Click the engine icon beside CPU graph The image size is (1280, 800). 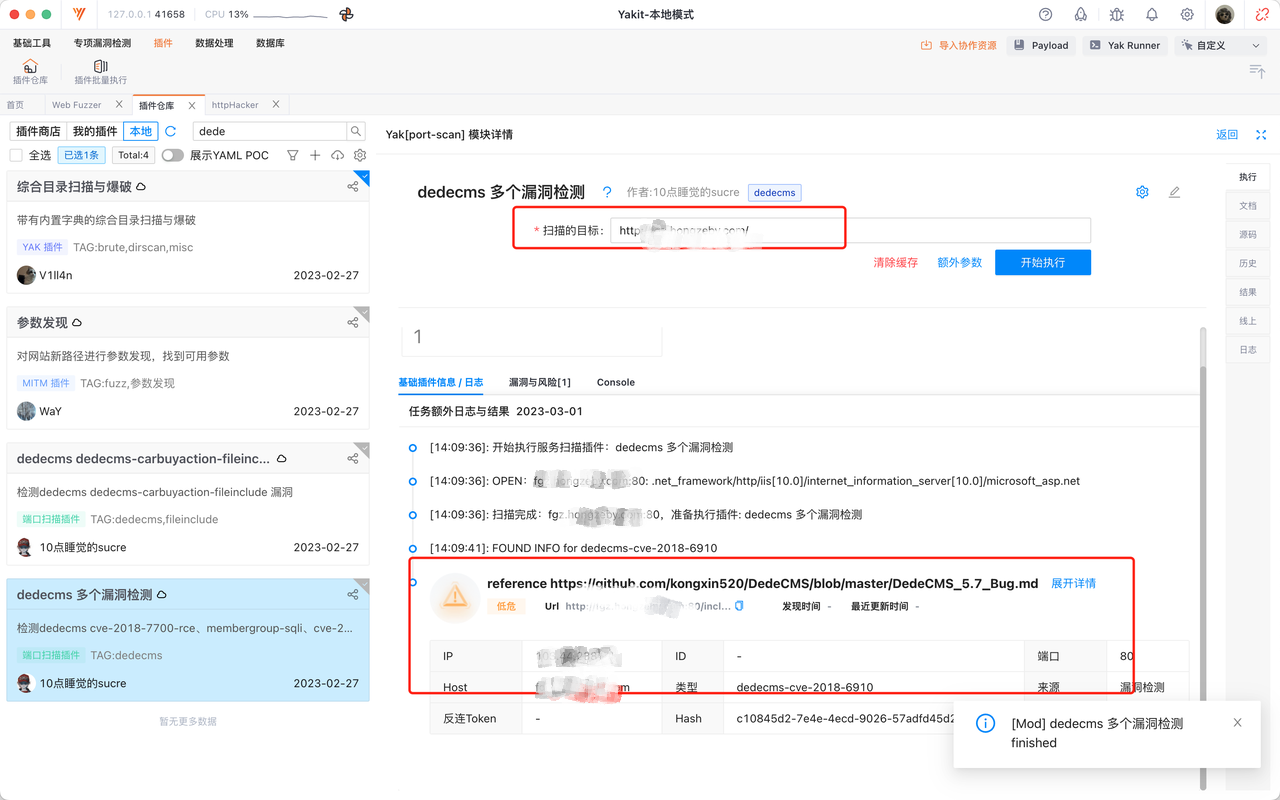[346, 15]
